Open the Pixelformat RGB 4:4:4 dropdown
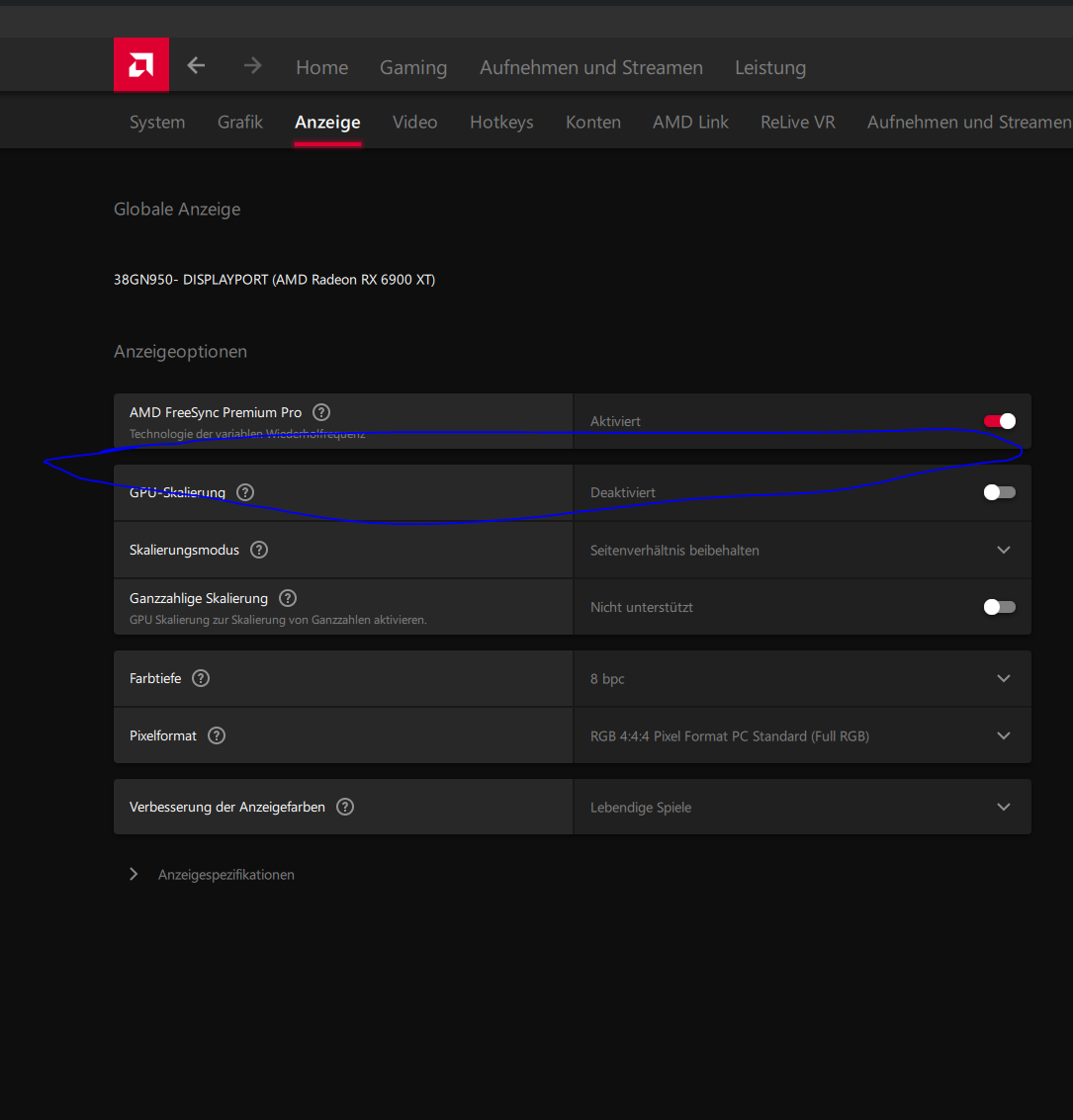 click(x=802, y=735)
